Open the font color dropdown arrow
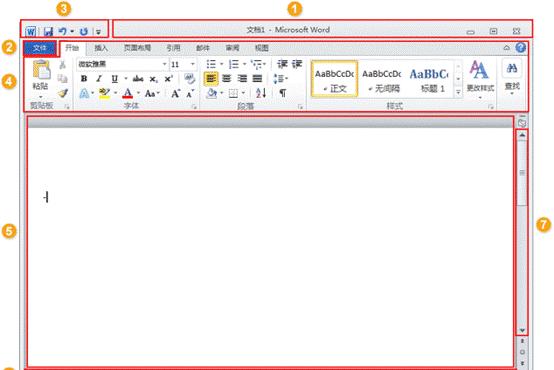Viewport: 554px width, 370px height. [x=138, y=93]
